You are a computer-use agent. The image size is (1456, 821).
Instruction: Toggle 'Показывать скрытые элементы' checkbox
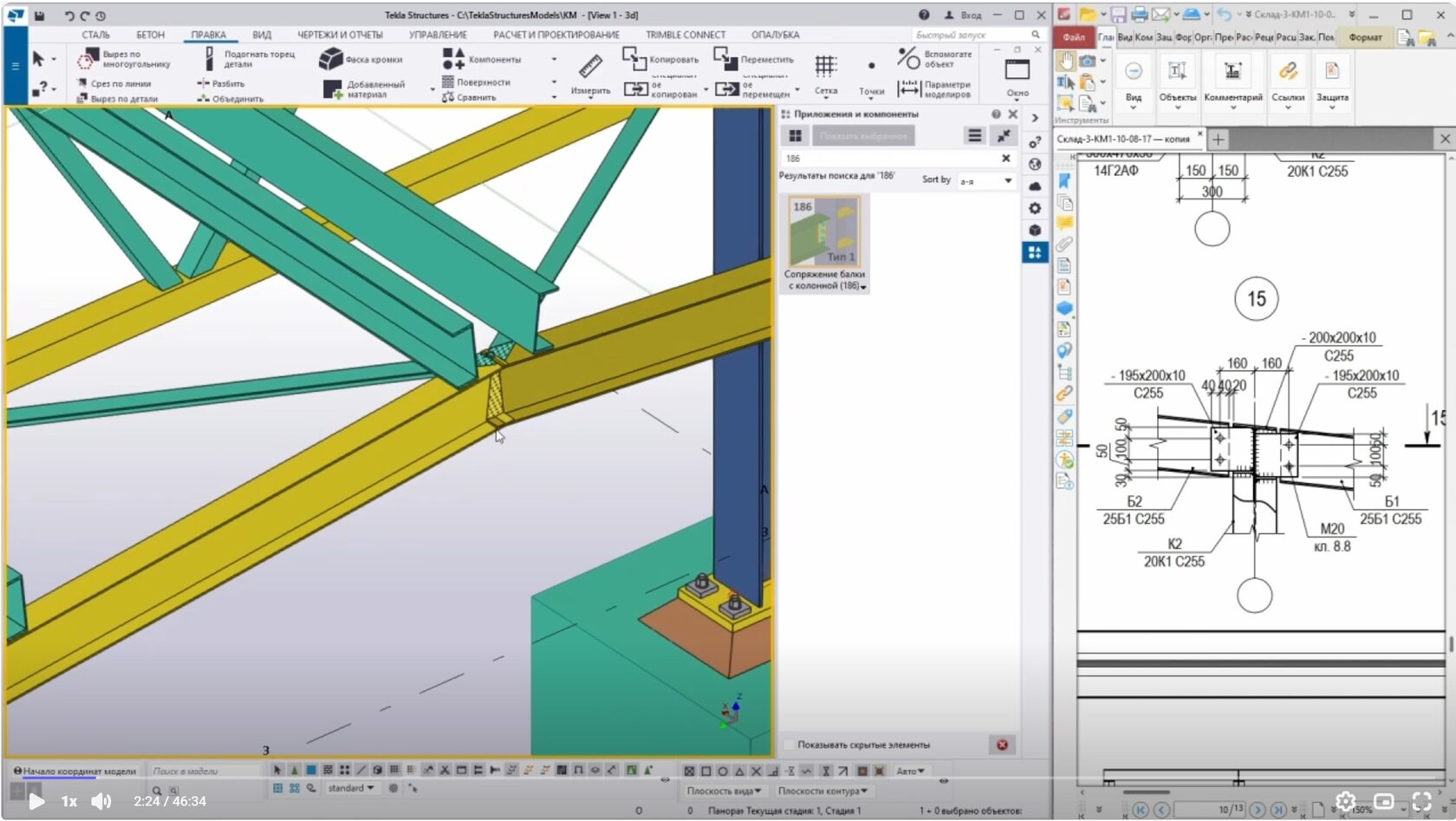789,745
